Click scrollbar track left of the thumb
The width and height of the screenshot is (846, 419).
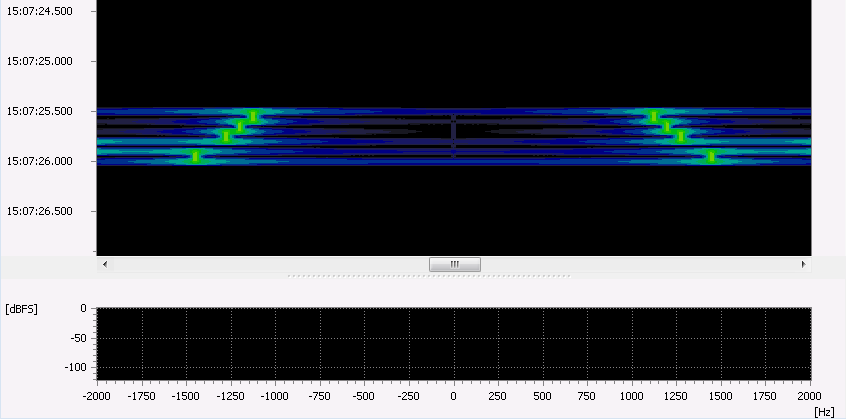(268, 265)
